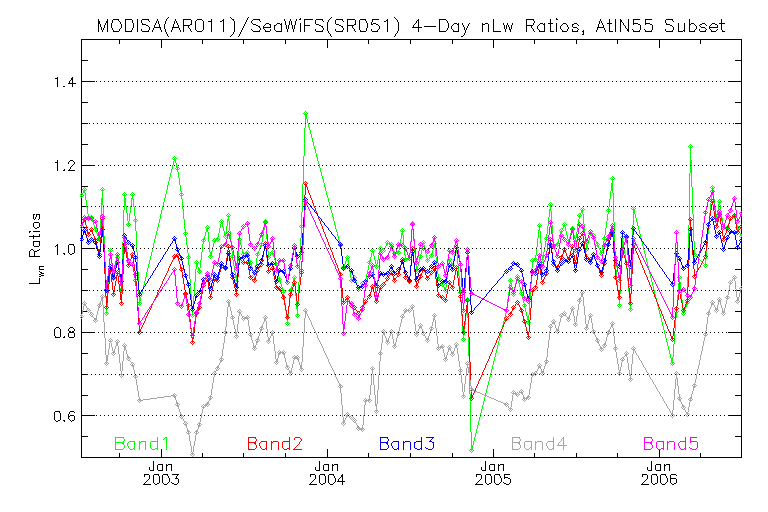Click the 0.8 y-axis tick label
Viewport: 768px width, 512px height.
coord(65,333)
